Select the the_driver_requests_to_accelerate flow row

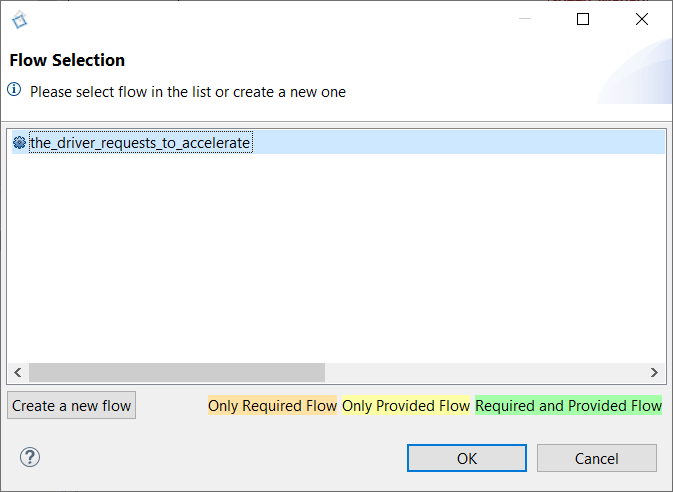pyautogui.click(x=338, y=143)
